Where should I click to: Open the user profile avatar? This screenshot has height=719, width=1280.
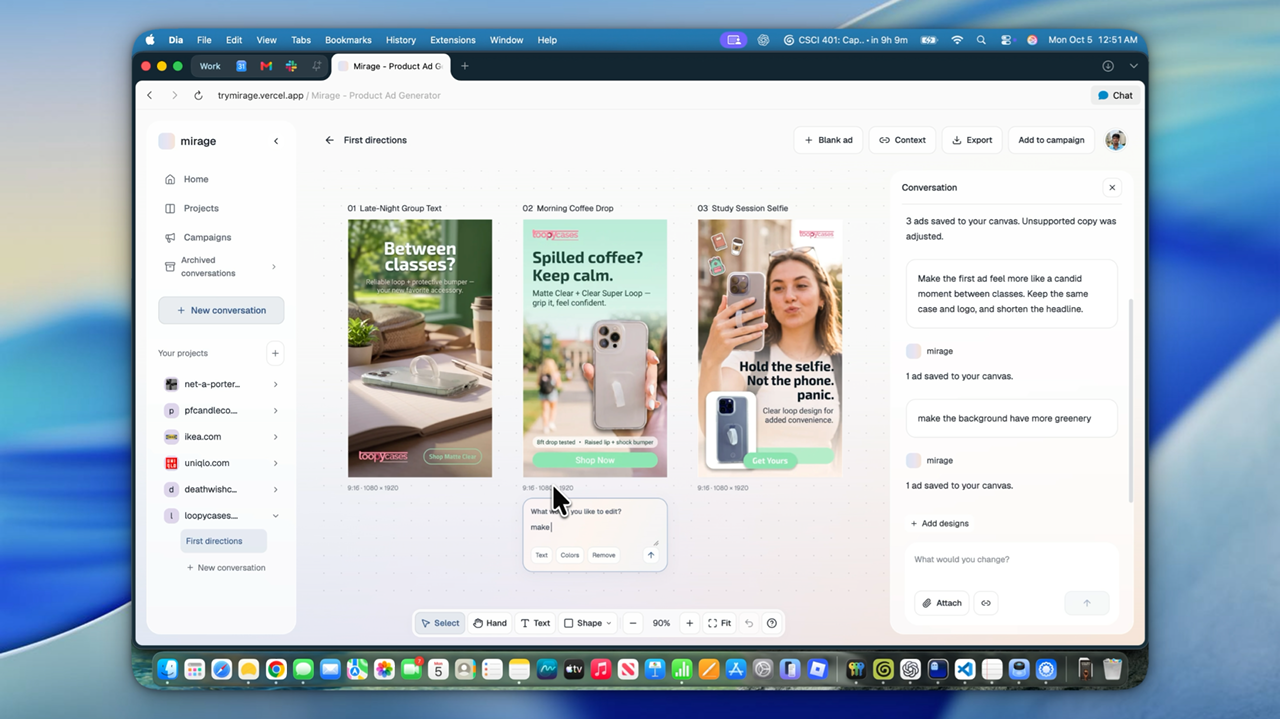click(x=1115, y=140)
